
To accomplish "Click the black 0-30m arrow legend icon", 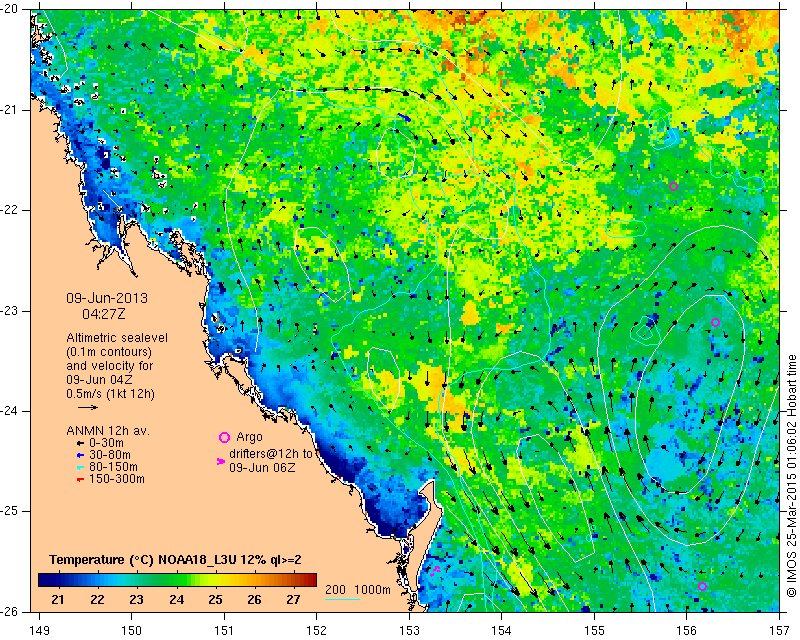I will pos(80,444).
